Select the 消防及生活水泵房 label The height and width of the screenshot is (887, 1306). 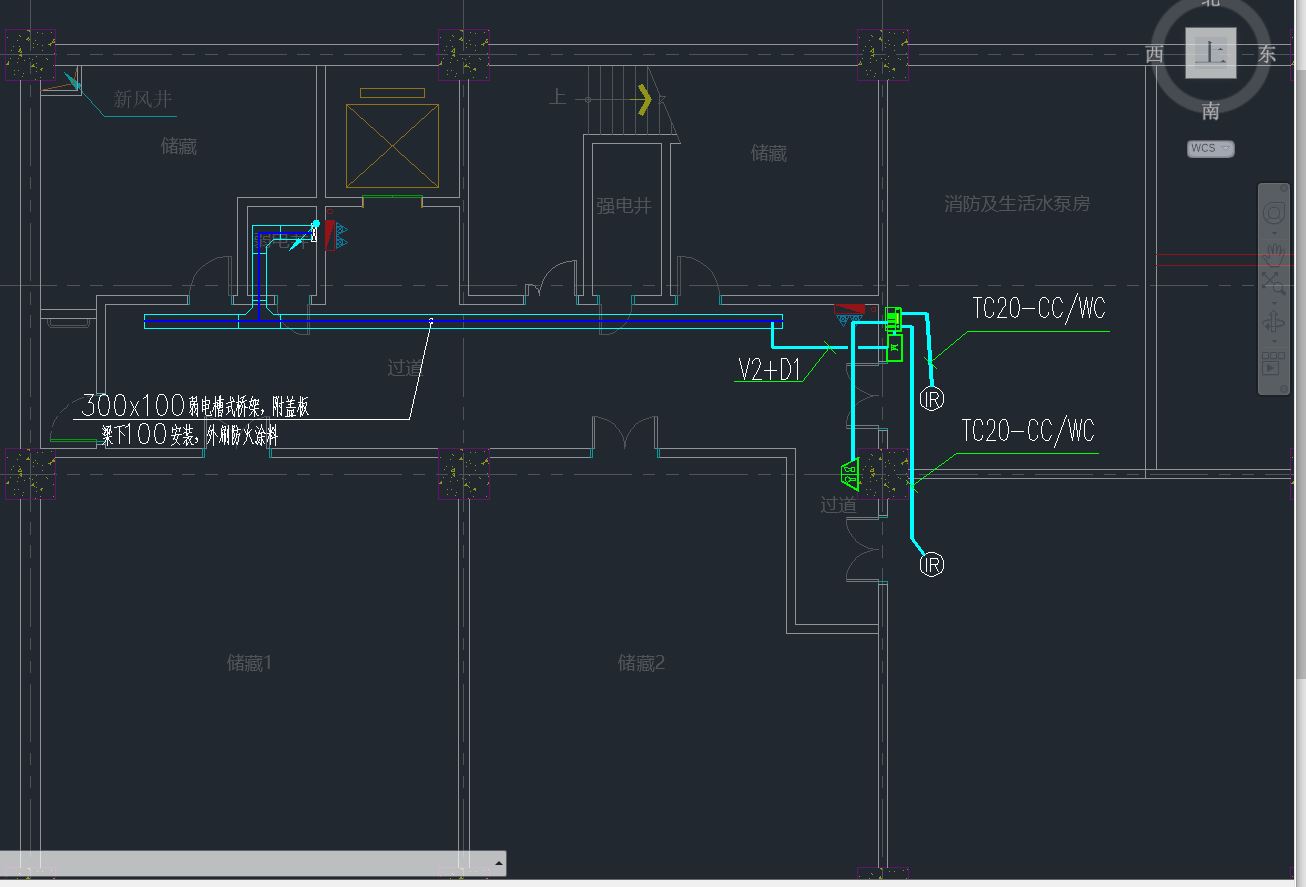(x=1017, y=204)
